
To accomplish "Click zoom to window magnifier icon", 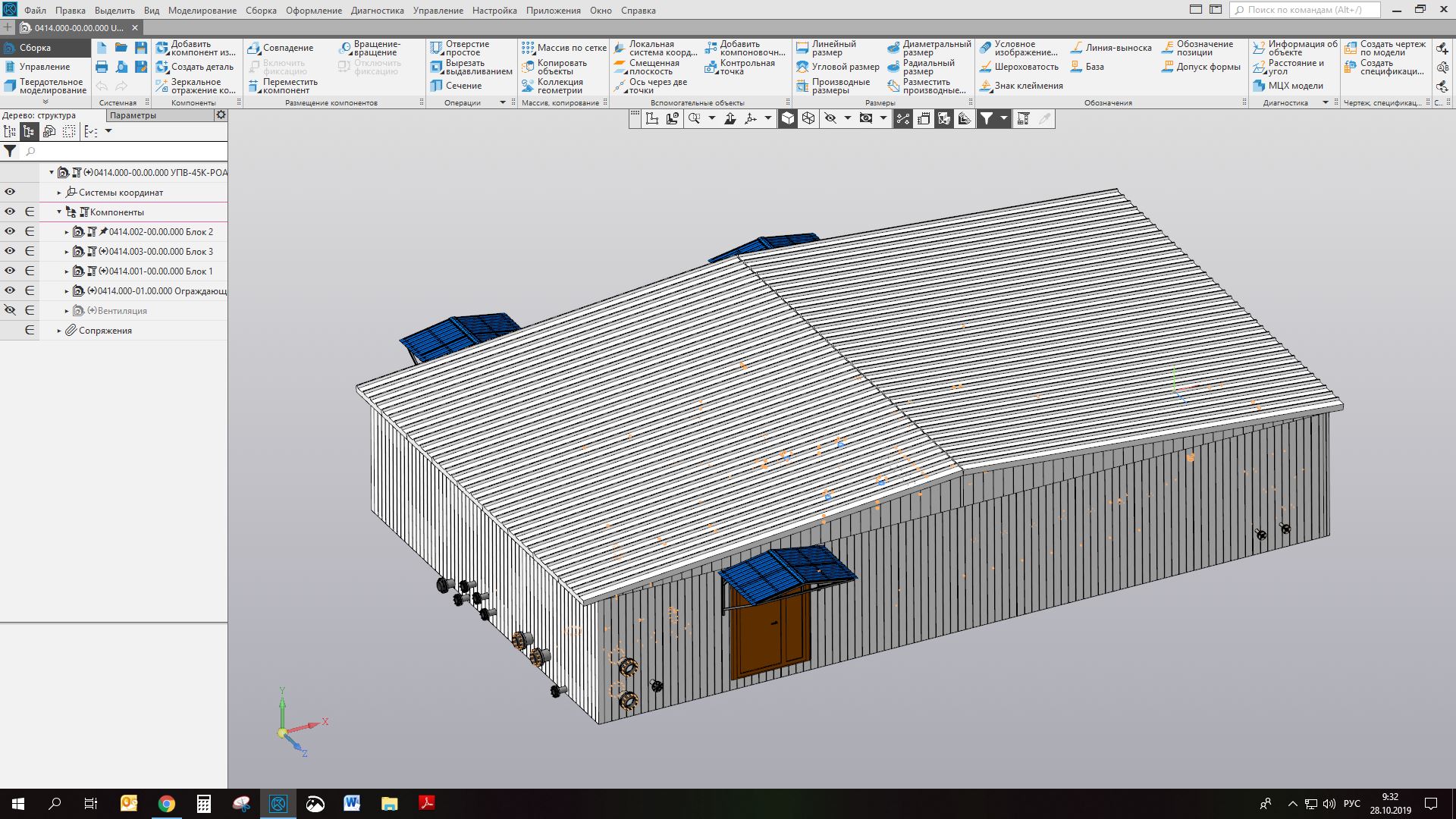I will [x=694, y=118].
